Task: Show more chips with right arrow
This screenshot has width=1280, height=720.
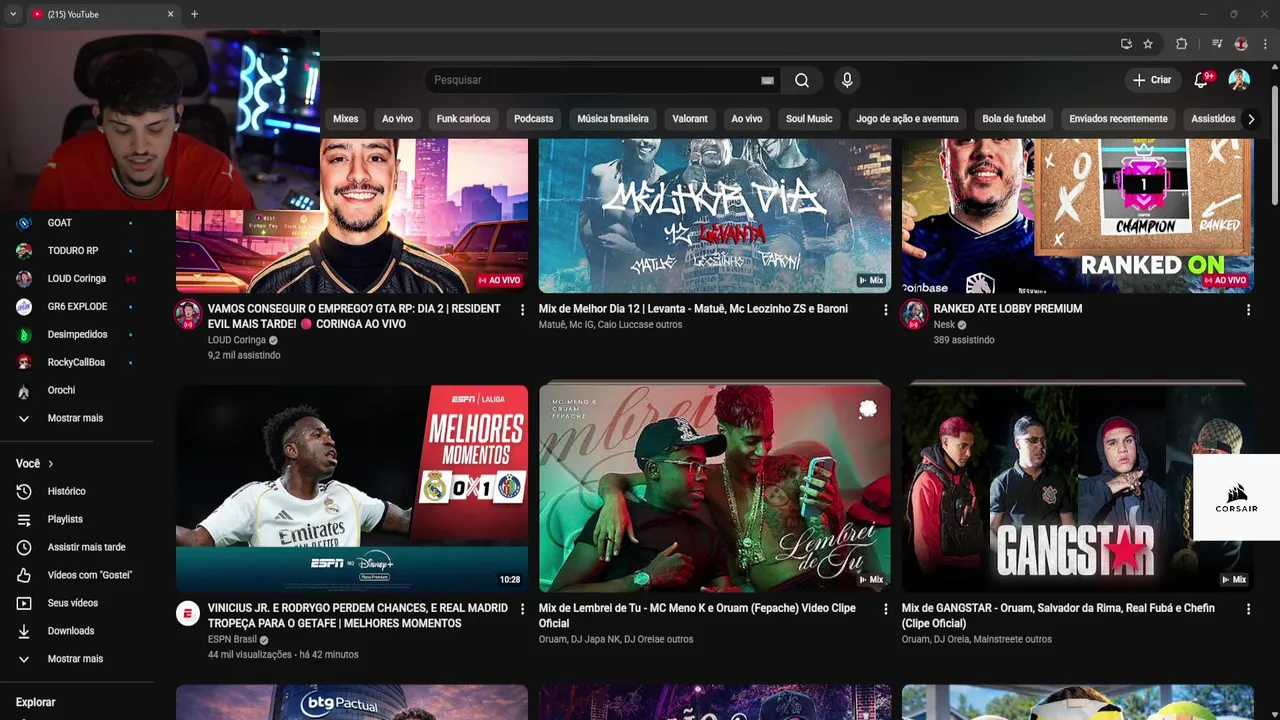Action: (1251, 119)
